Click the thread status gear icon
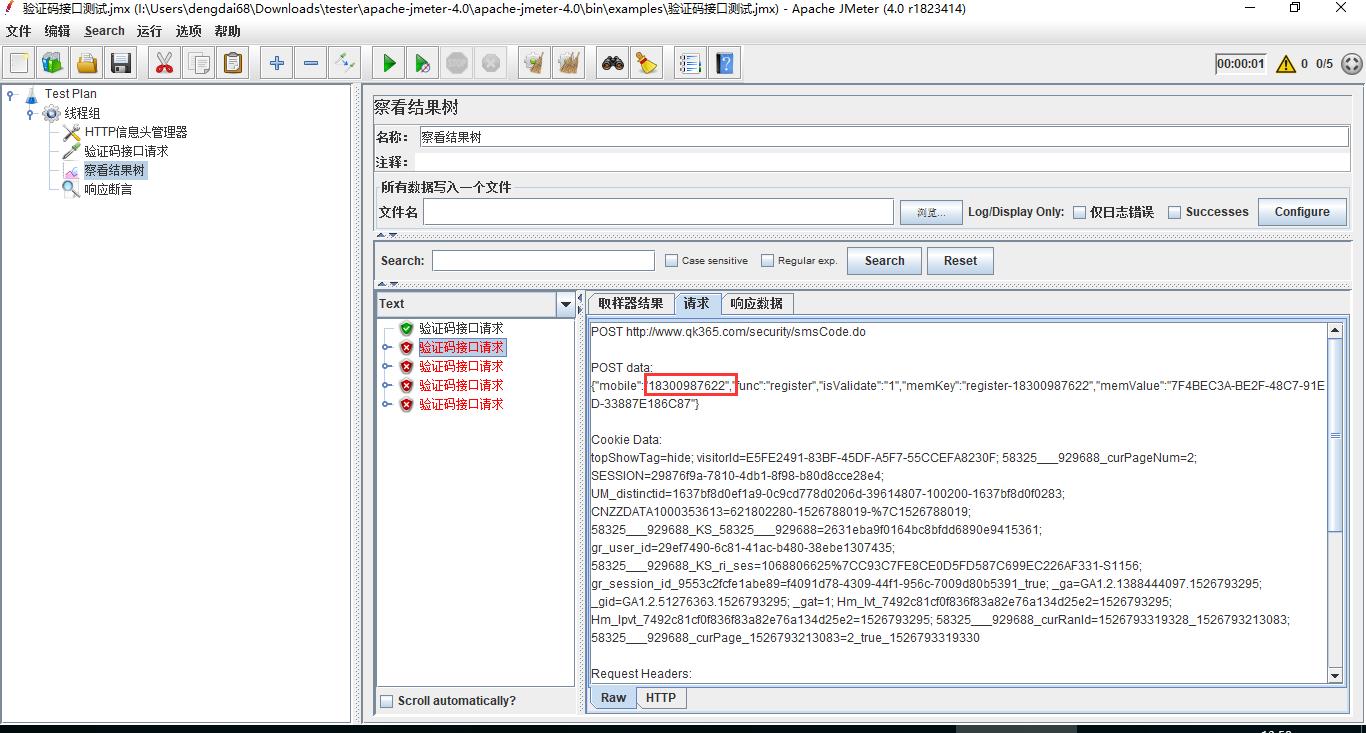This screenshot has height=733, width=1366. [1351, 63]
